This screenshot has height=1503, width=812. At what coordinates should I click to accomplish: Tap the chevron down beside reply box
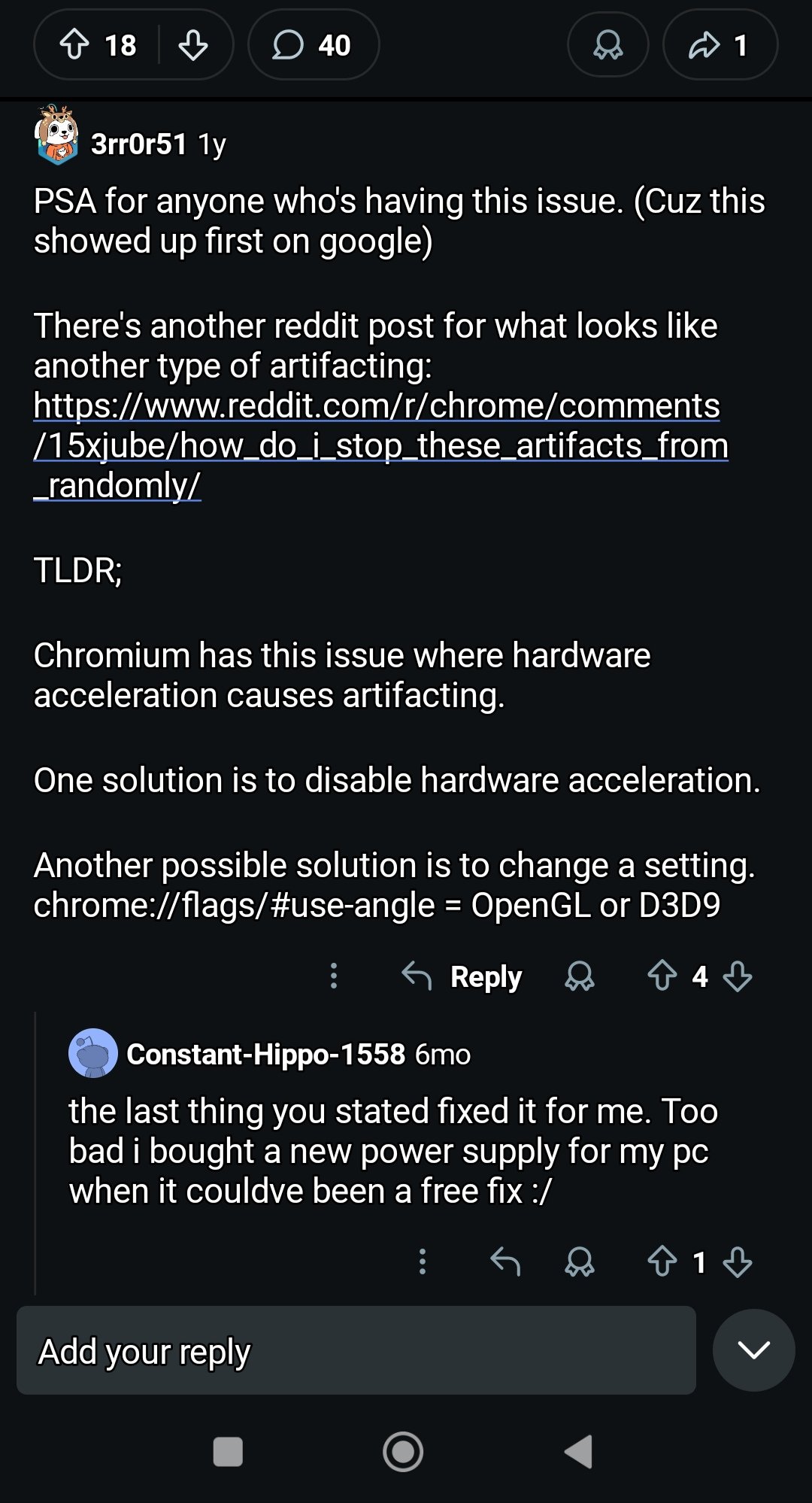tap(753, 1350)
